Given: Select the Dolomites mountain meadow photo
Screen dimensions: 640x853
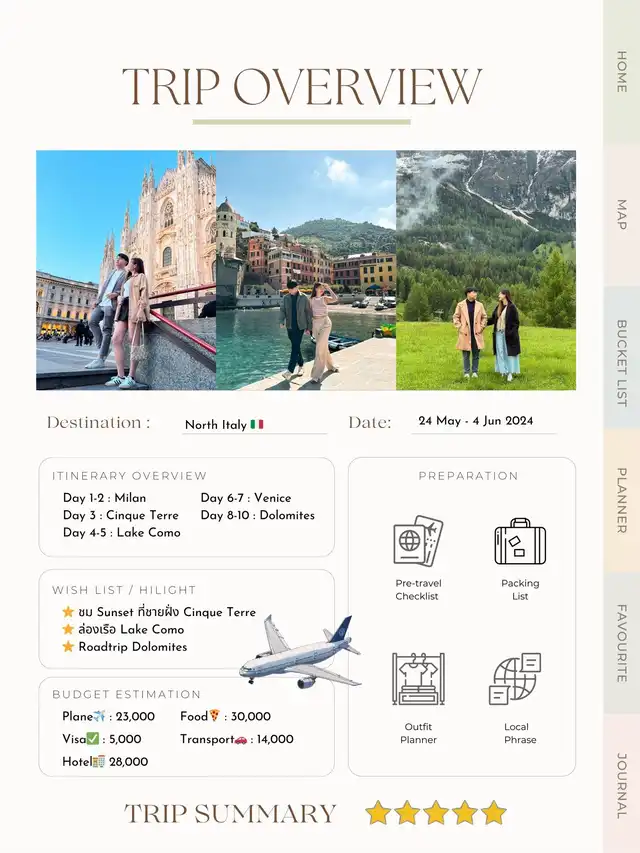Looking at the screenshot, I should tap(486, 270).
